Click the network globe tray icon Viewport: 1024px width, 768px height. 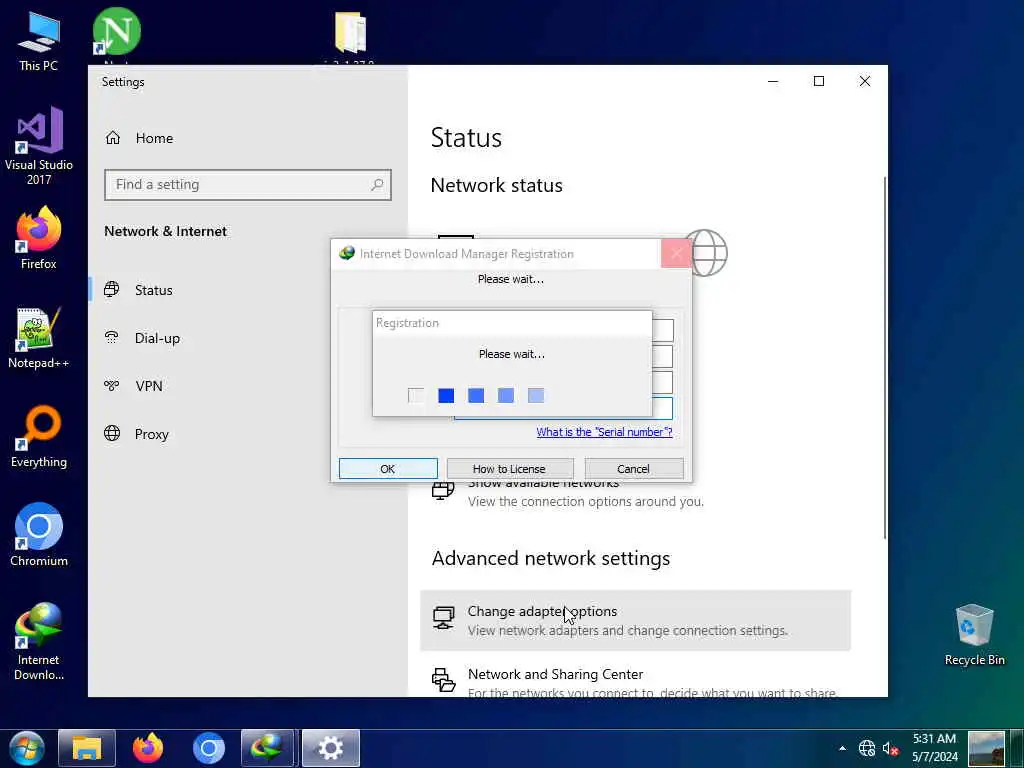(867, 748)
